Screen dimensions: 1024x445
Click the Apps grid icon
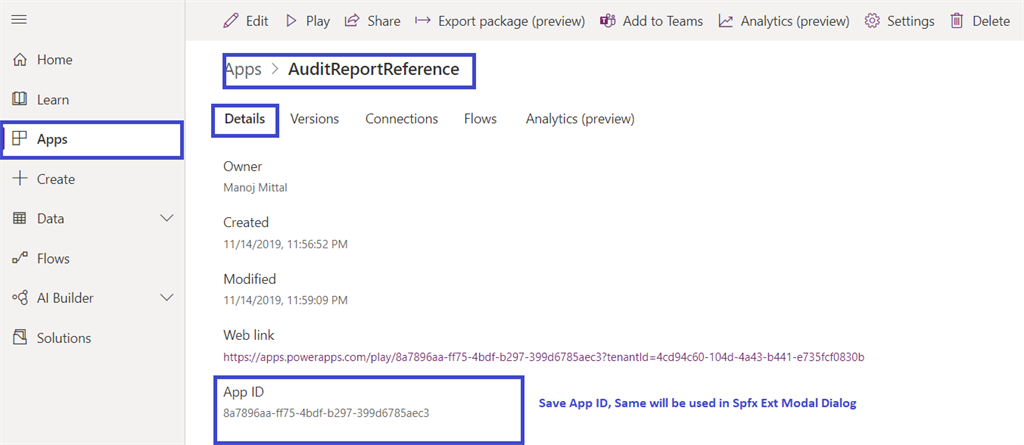point(20,139)
